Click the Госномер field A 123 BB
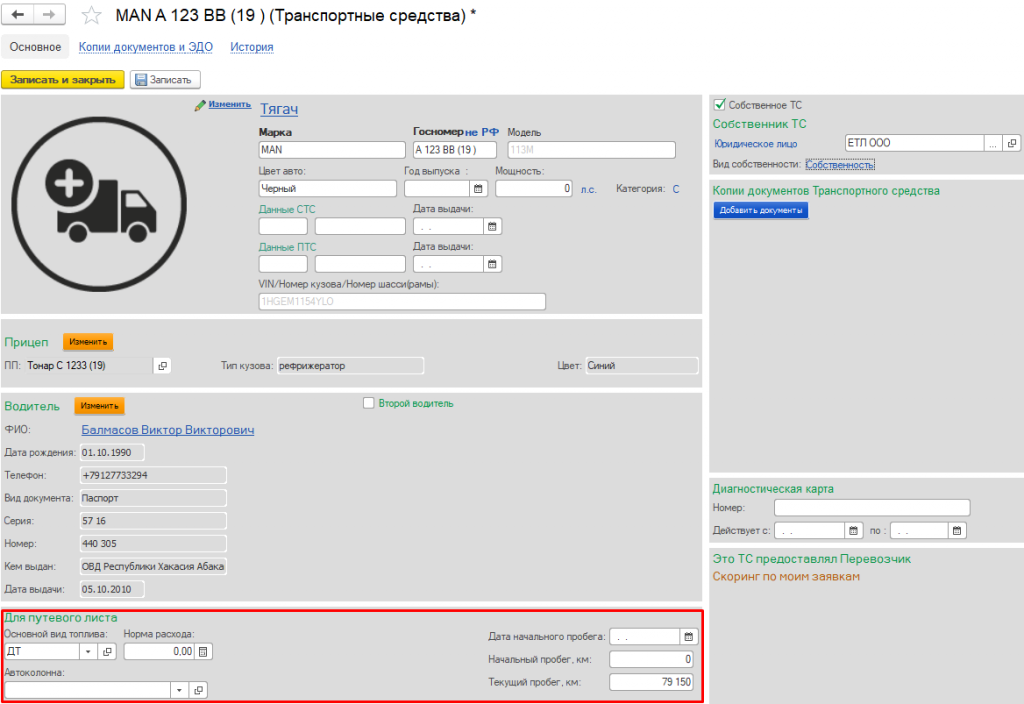Image resolution: width=1024 pixels, height=704 pixels. (x=455, y=150)
